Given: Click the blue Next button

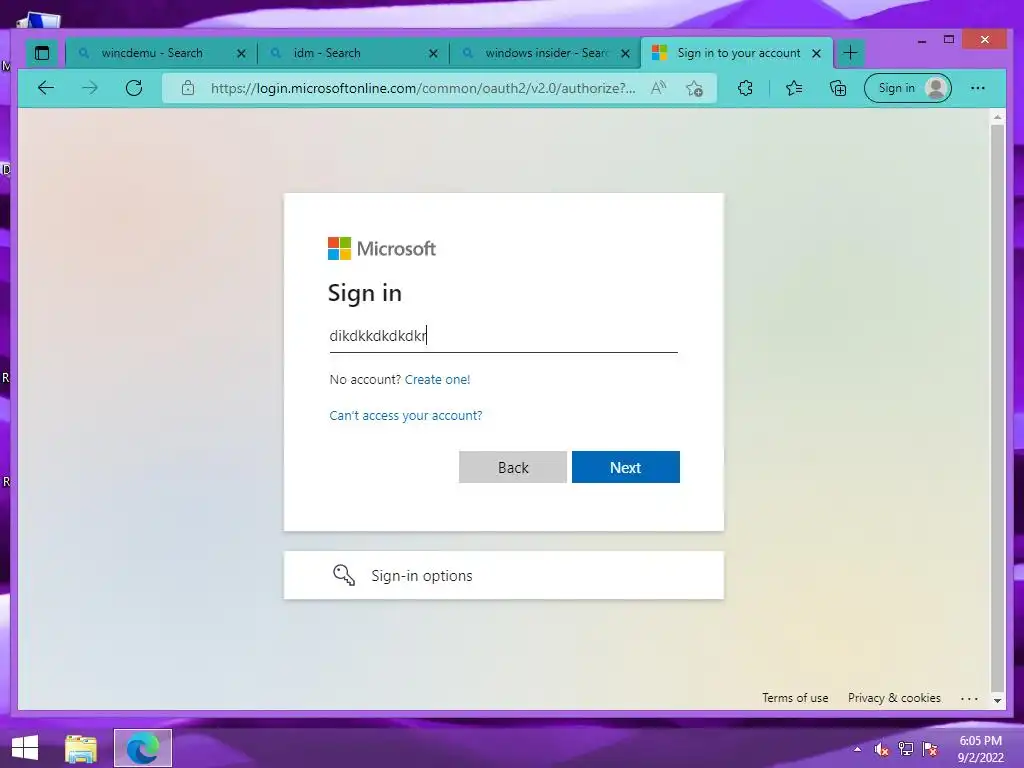Looking at the screenshot, I should tap(626, 467).
